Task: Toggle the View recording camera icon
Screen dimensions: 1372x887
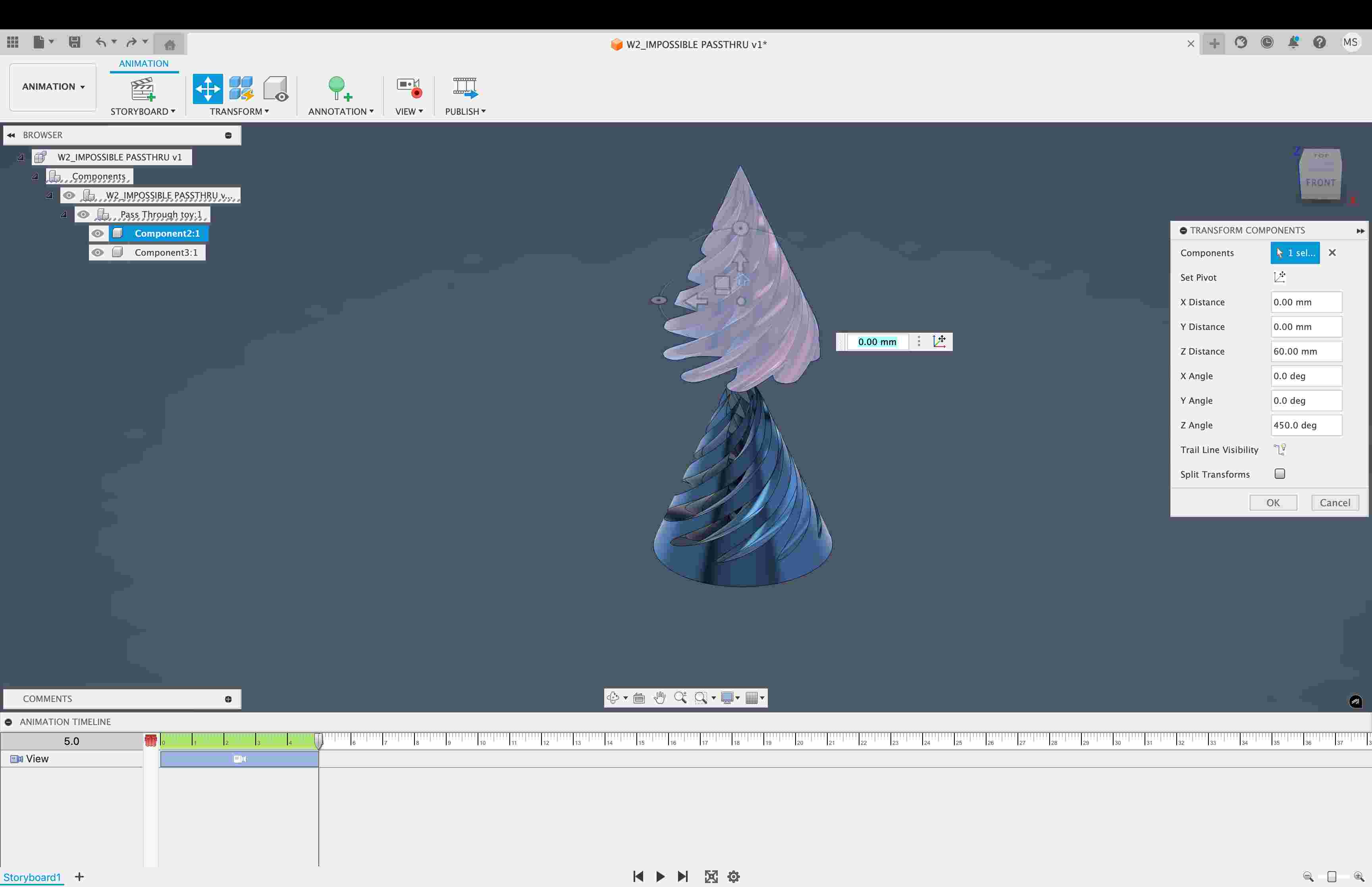Action: point(409,87)
